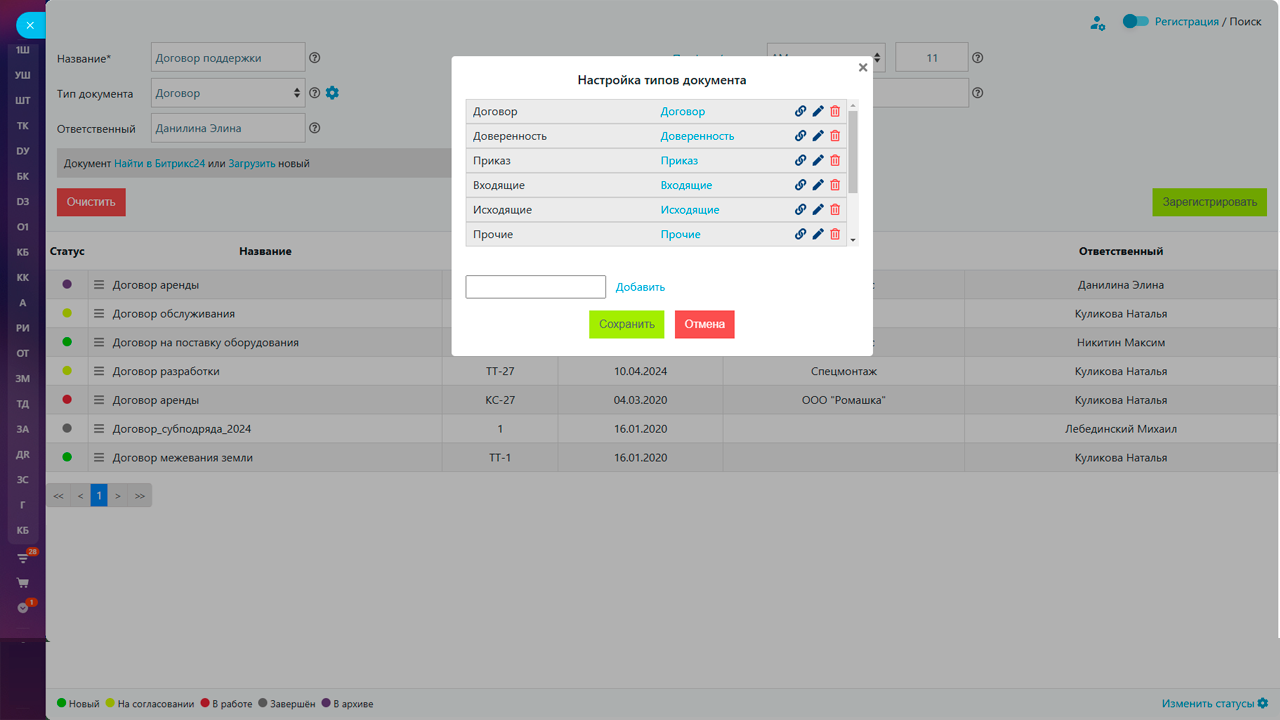This screenshot has width=1280, height=720.
Task: Open document type settings gear icon
Action: click(x=333, y=93)
